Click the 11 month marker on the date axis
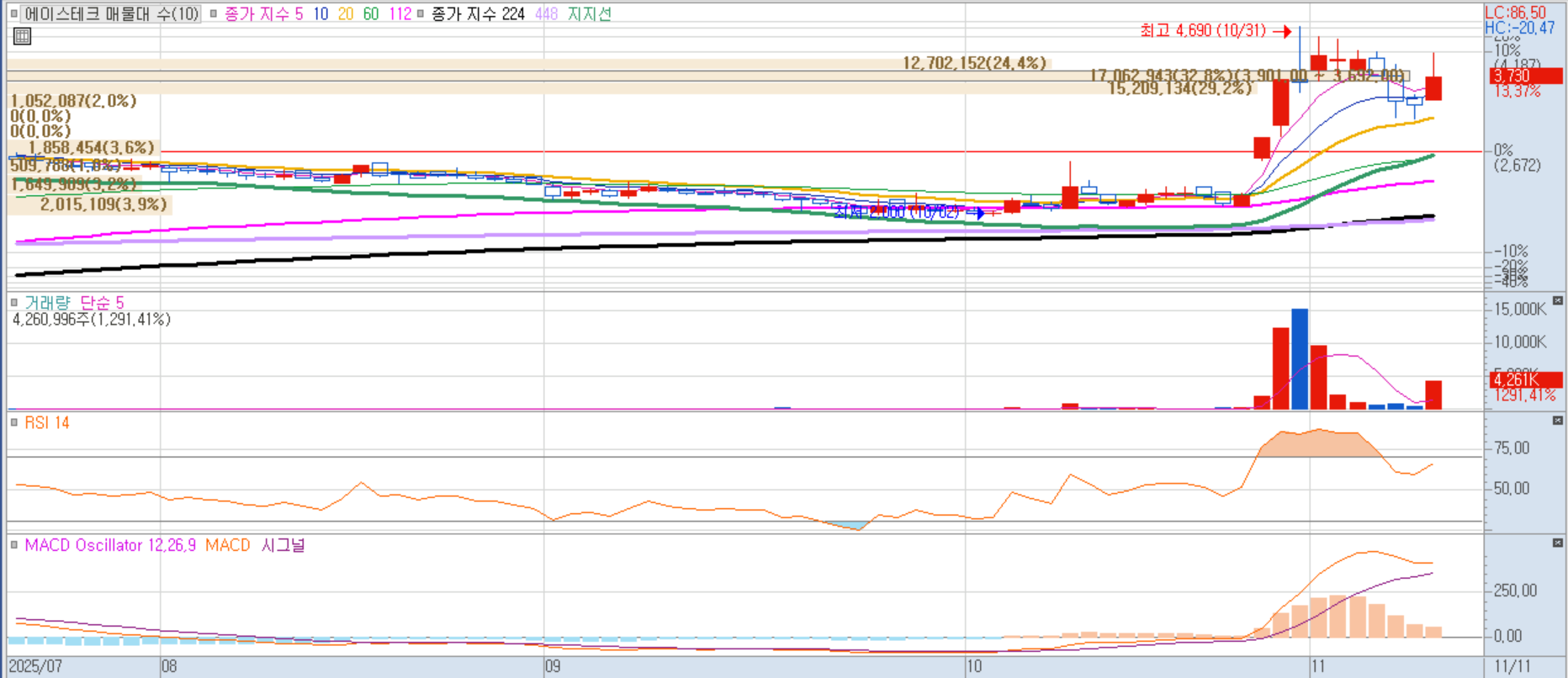Screen dimensions: 1568x678 [1317, 667]
